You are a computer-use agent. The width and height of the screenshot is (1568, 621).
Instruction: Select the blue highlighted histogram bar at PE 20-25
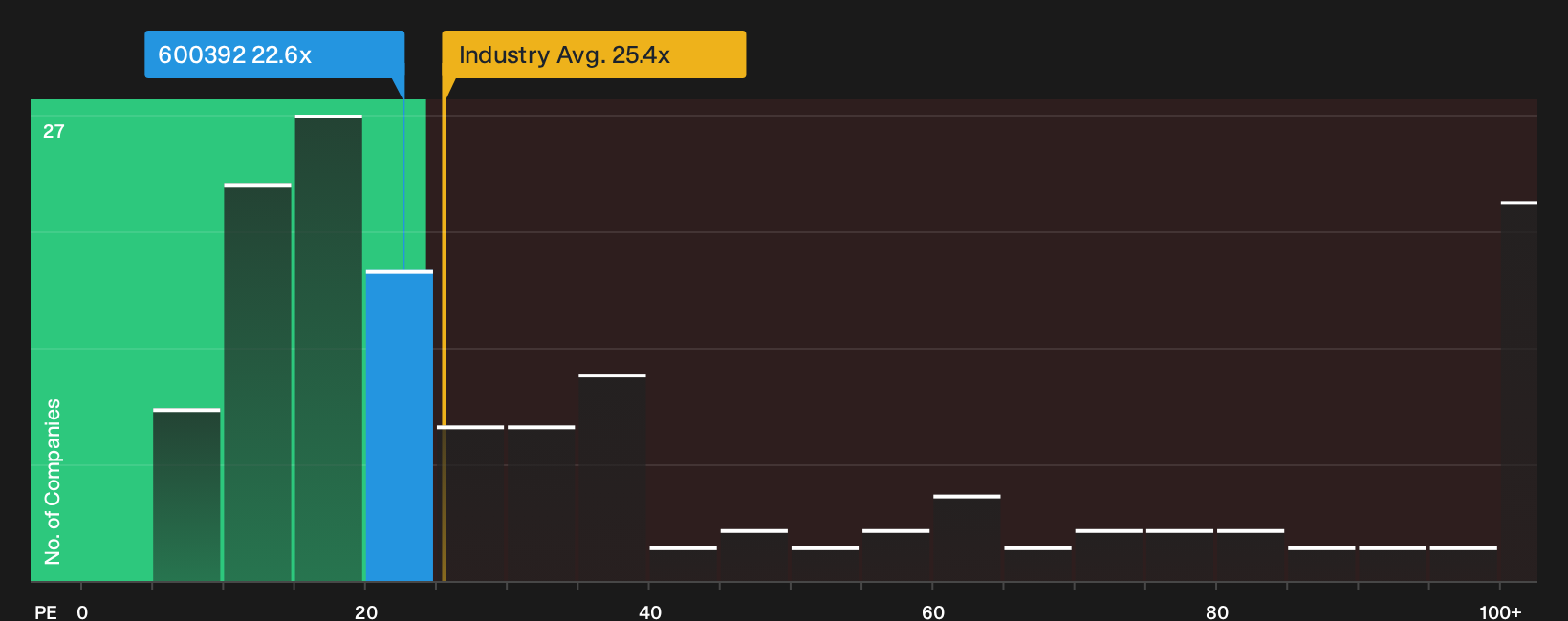(x=399, y=426)
